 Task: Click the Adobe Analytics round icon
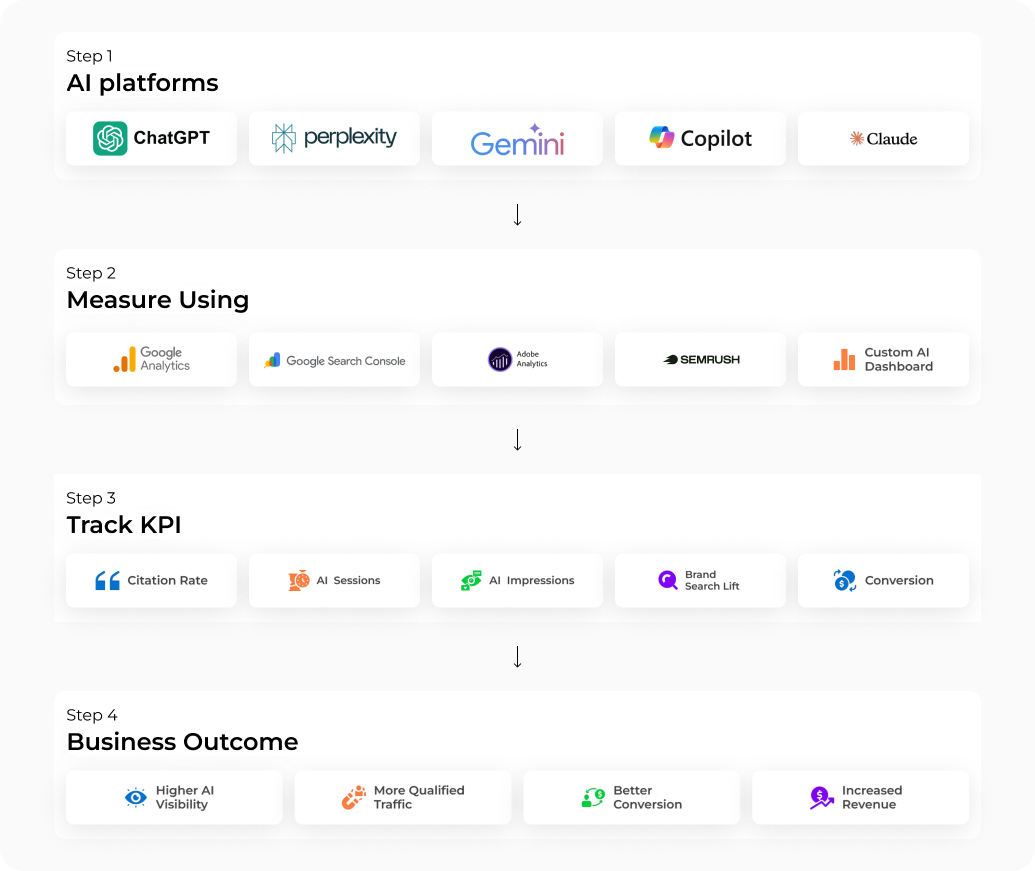coord(500,360)
